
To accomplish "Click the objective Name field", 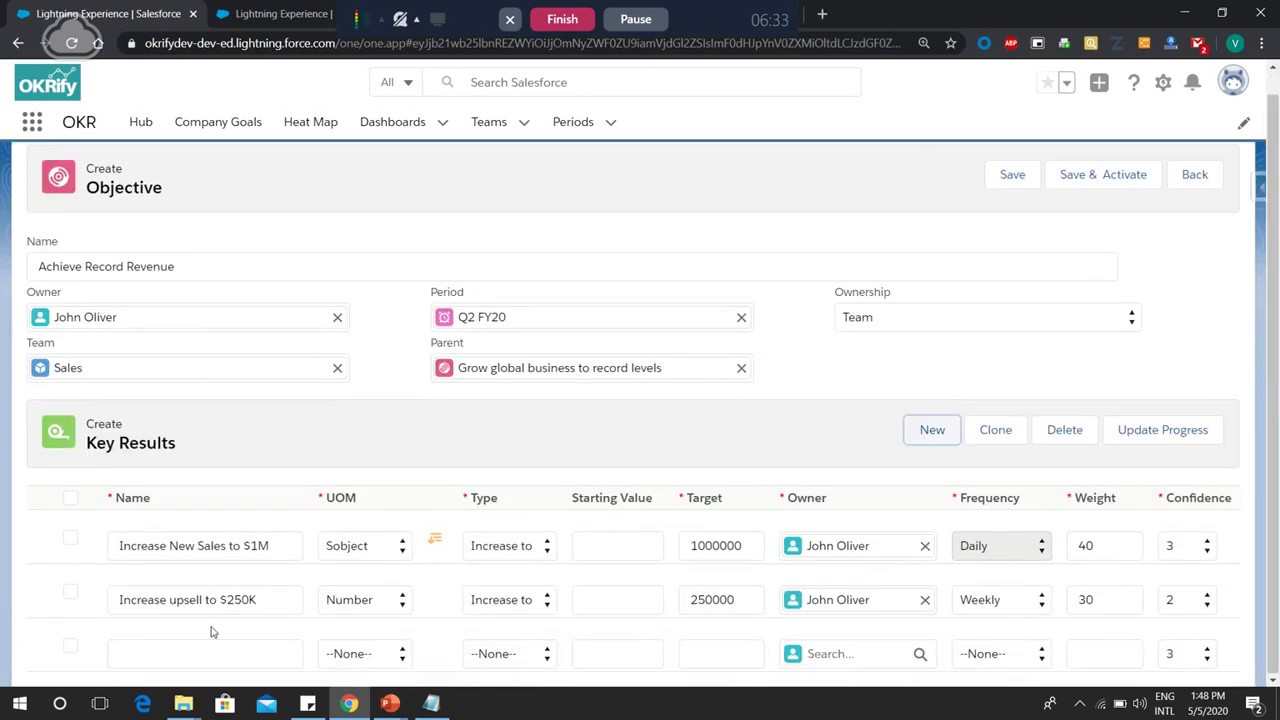I will (x=572, y=267).
